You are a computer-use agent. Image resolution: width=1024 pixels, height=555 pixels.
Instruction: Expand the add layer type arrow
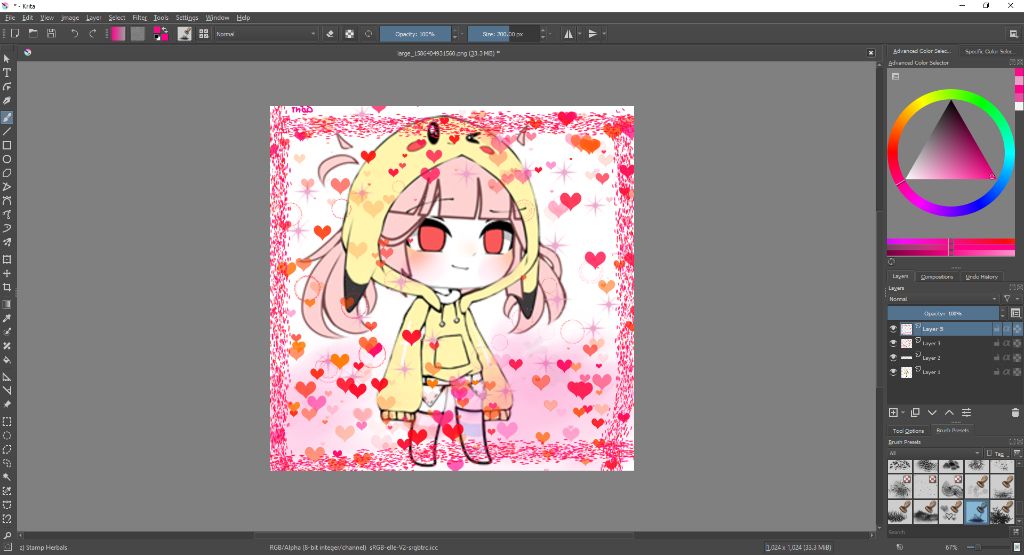pyautogui.click(x=903, y=413)
